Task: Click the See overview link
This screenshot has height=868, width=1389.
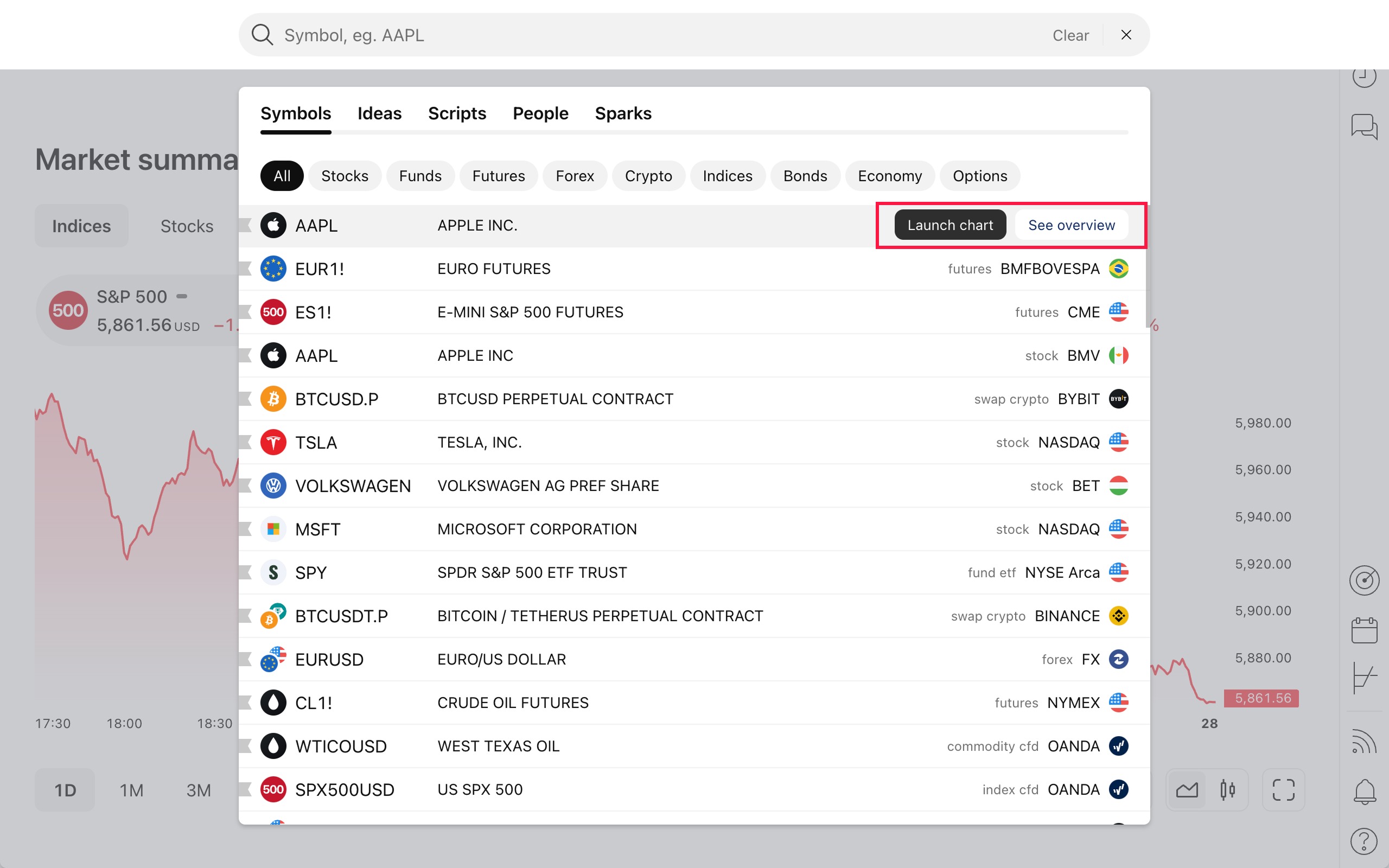Action: pyautogui.click(x=1071, y=225)
